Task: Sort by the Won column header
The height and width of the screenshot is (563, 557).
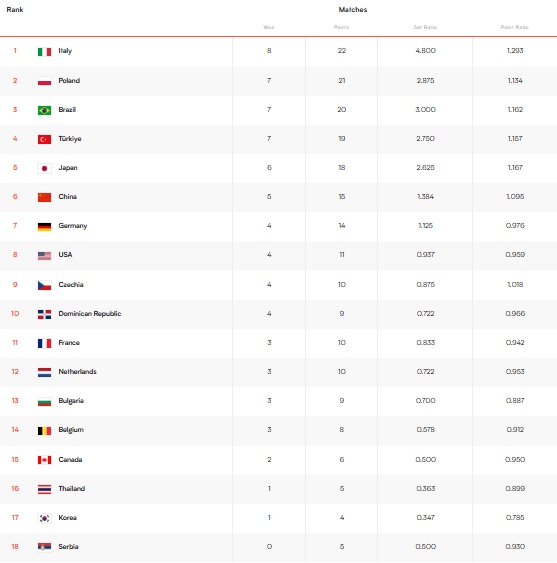Action: pyautogui.click(x=269, y=27)
